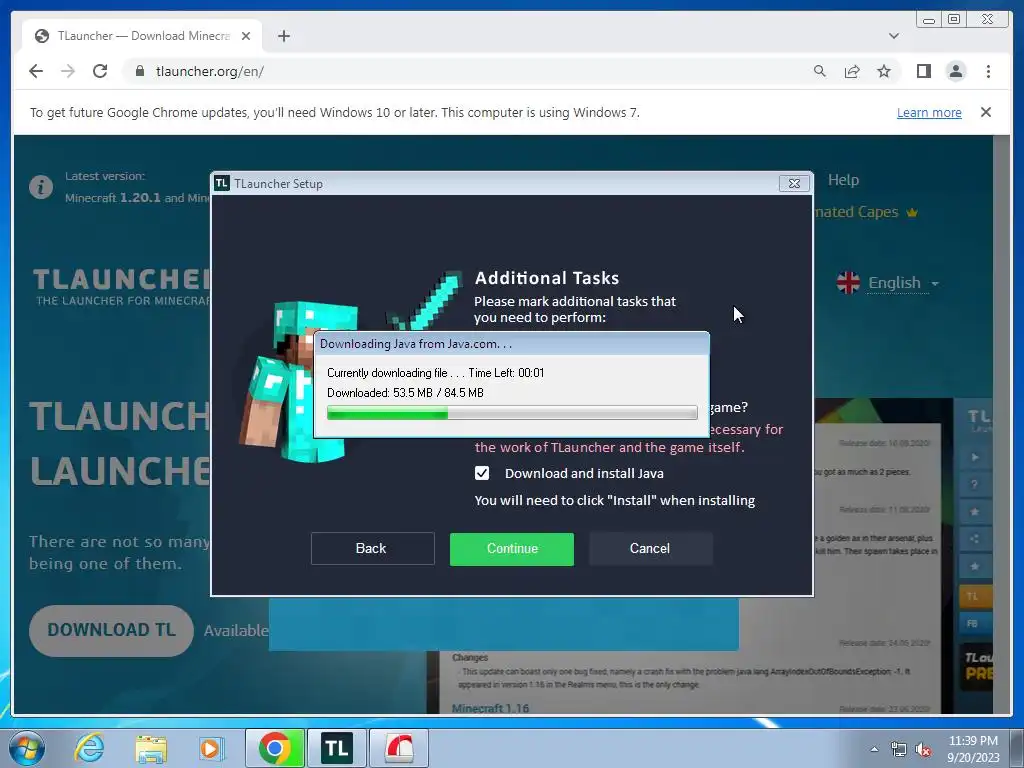
Task: Show hidden system tray icons
Action: pos(874,749)
